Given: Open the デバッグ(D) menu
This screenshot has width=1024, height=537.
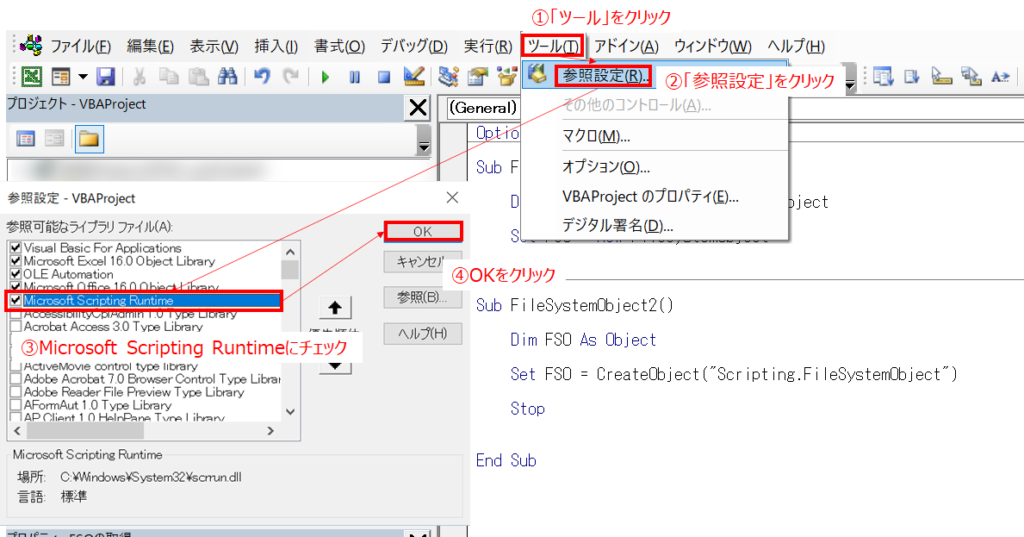Looking at the screenshot, I should (414, 46).
